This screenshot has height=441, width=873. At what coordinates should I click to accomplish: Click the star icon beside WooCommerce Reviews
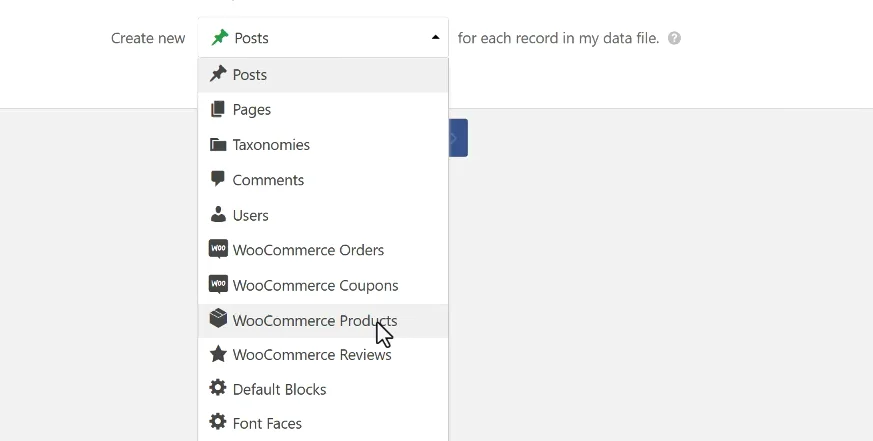[x=218, y=354]
